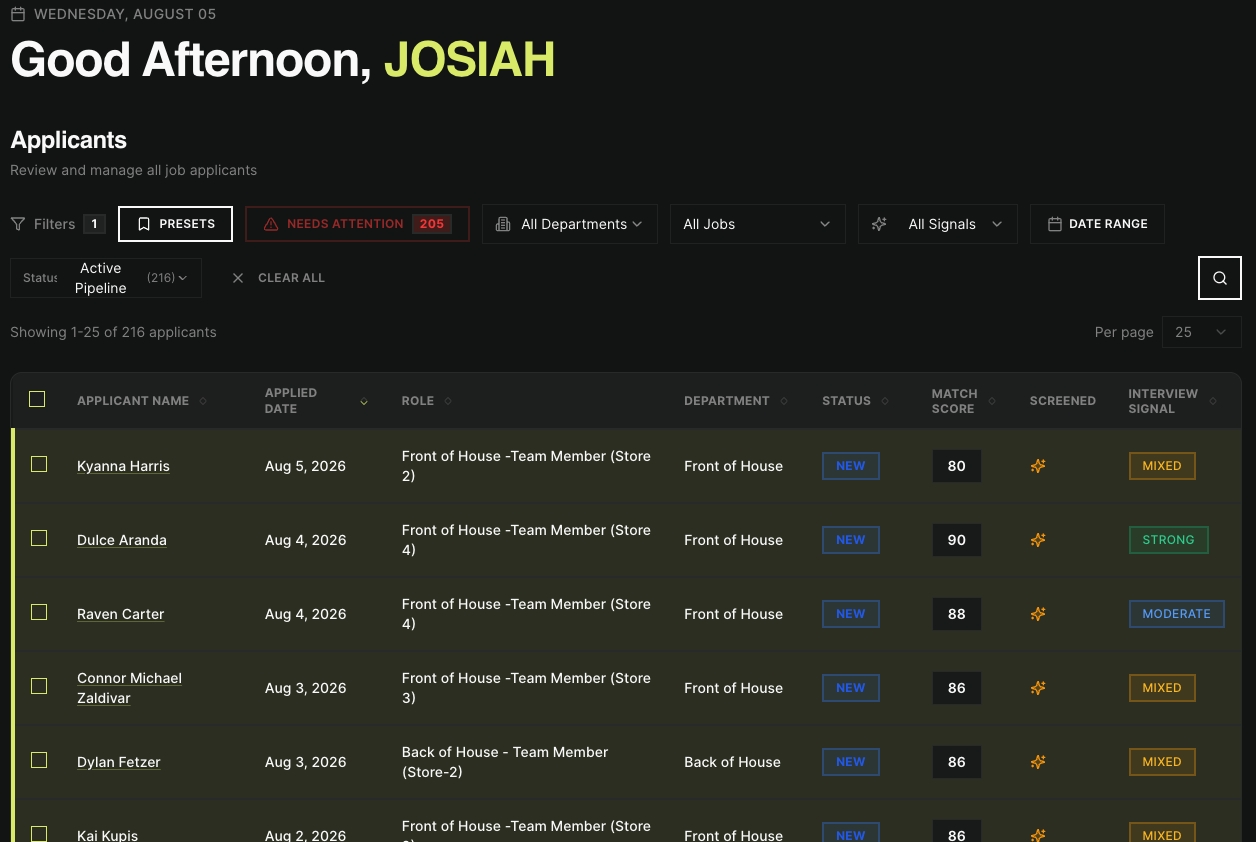The image size is (1256, 842).
Task: Click match score 90 for Dulce Aranda
Action: (x=957, y=540)
